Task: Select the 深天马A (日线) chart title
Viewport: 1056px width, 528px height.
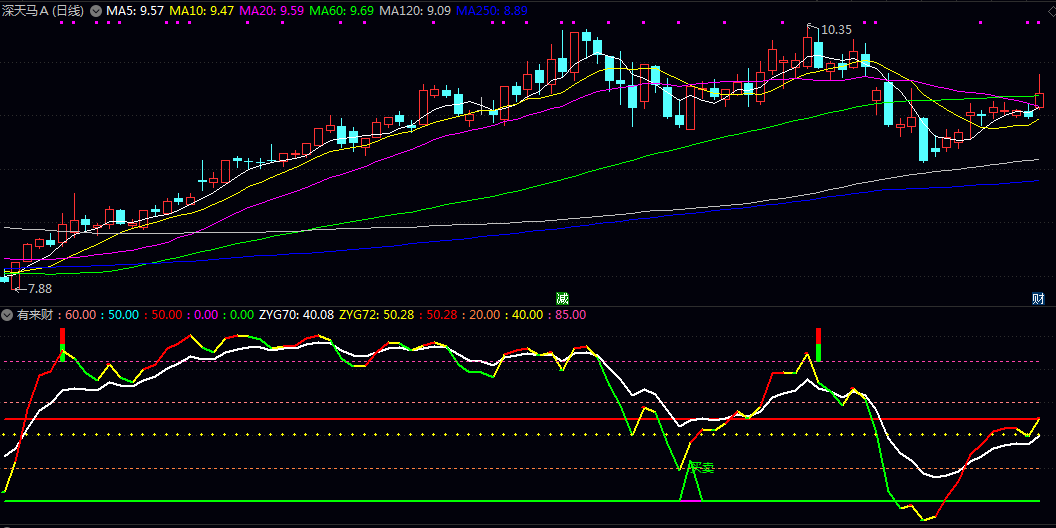Action: pyautogui.click(x=44, y=11)
